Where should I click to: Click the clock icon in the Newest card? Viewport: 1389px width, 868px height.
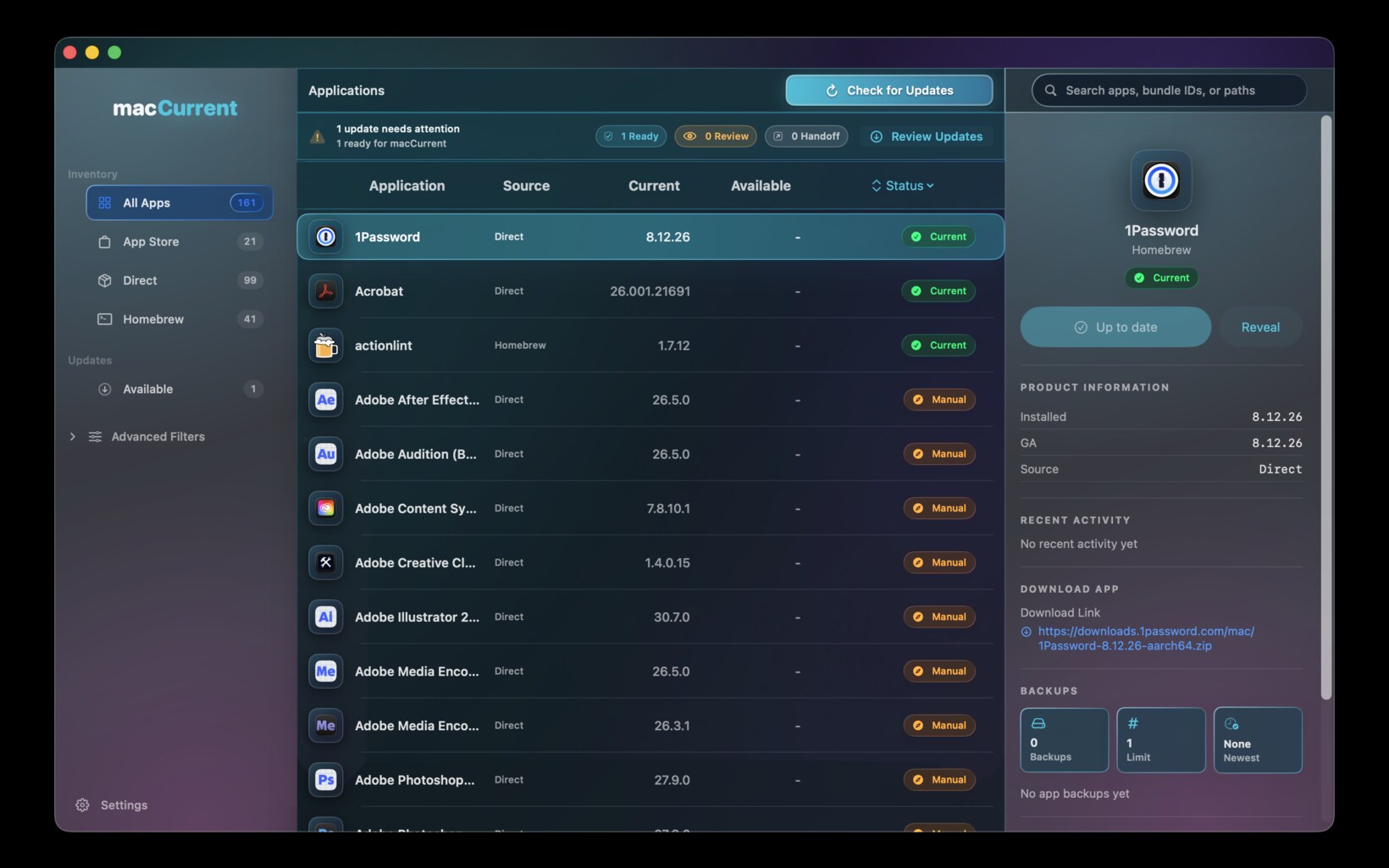1231,724
